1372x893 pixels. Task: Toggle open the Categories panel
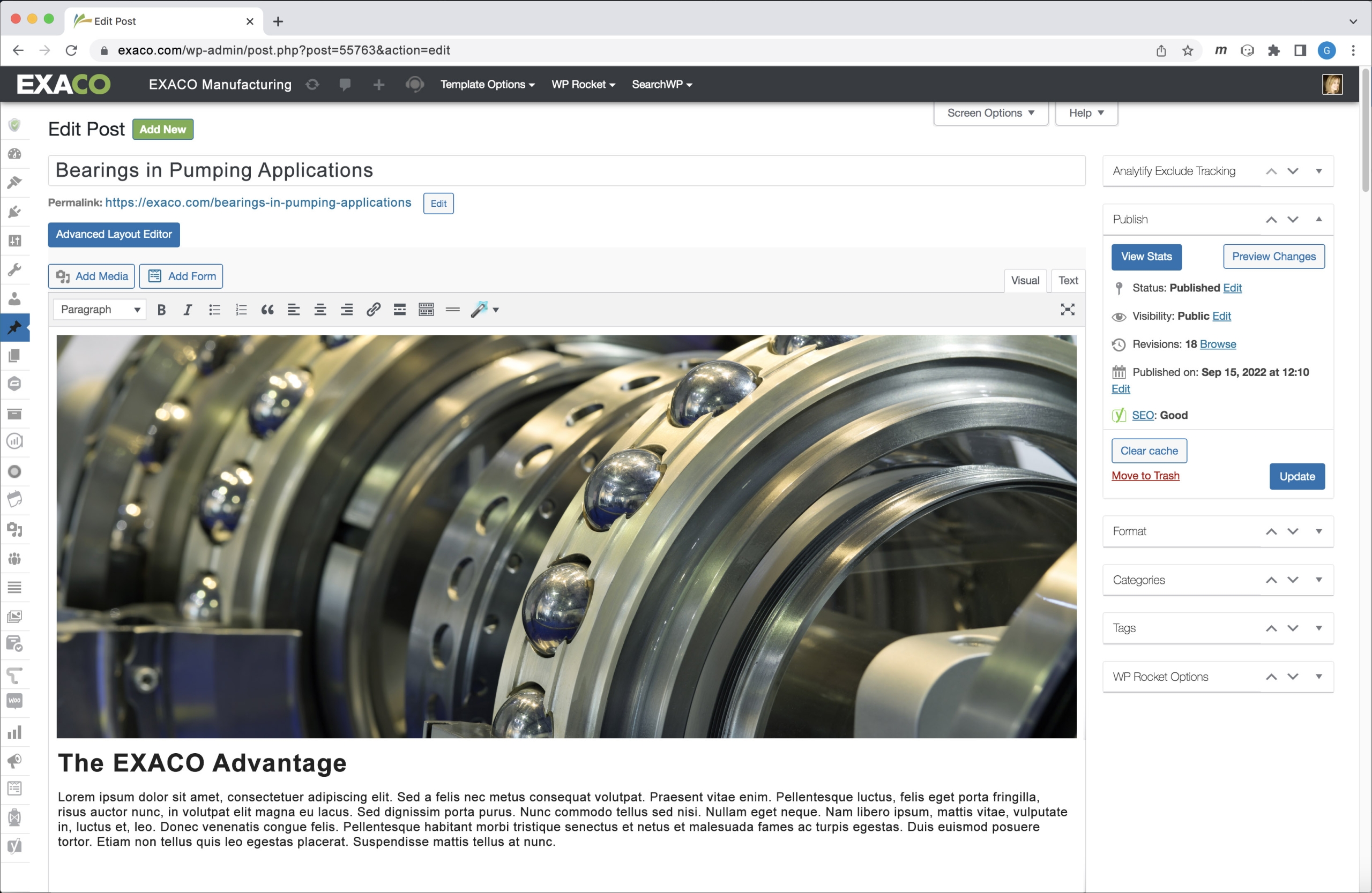[x=1318, y=580]
